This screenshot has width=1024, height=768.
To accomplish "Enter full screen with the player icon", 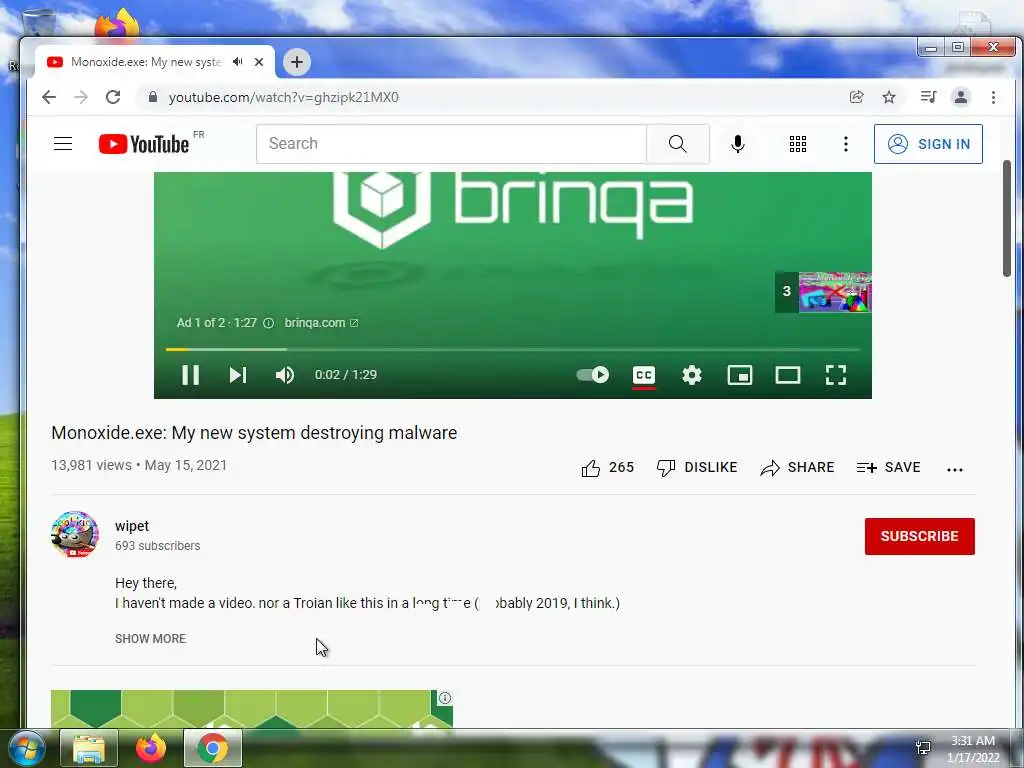I will pos(836,375).
